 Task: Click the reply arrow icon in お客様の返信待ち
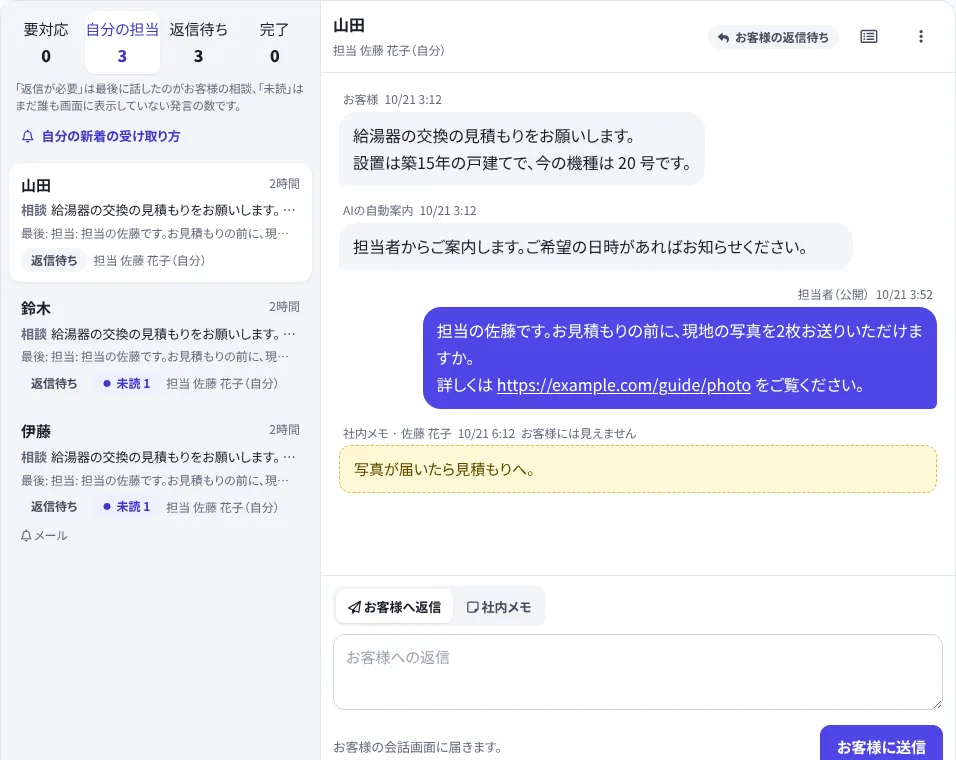point(723,38)
